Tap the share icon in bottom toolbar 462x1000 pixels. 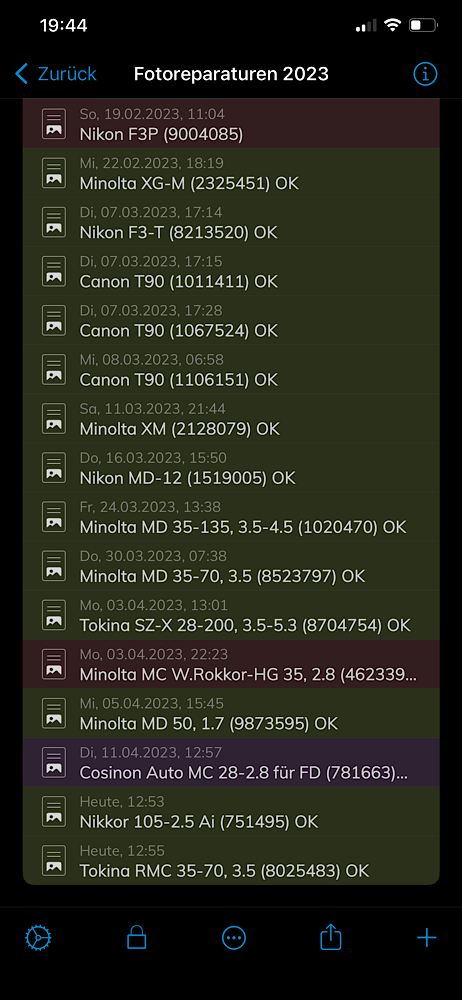(x=331, y=937)
